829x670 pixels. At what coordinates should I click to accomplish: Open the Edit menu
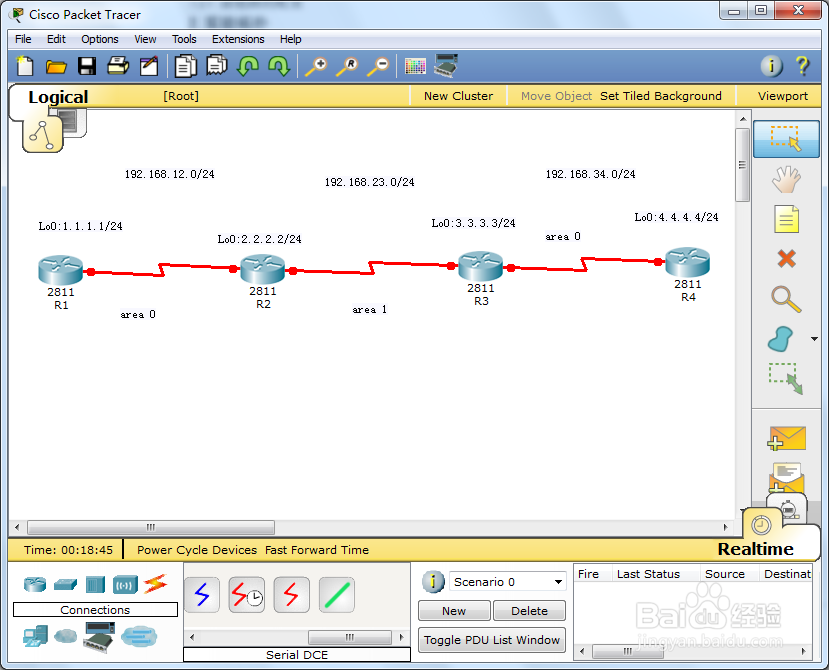point(56,39)
